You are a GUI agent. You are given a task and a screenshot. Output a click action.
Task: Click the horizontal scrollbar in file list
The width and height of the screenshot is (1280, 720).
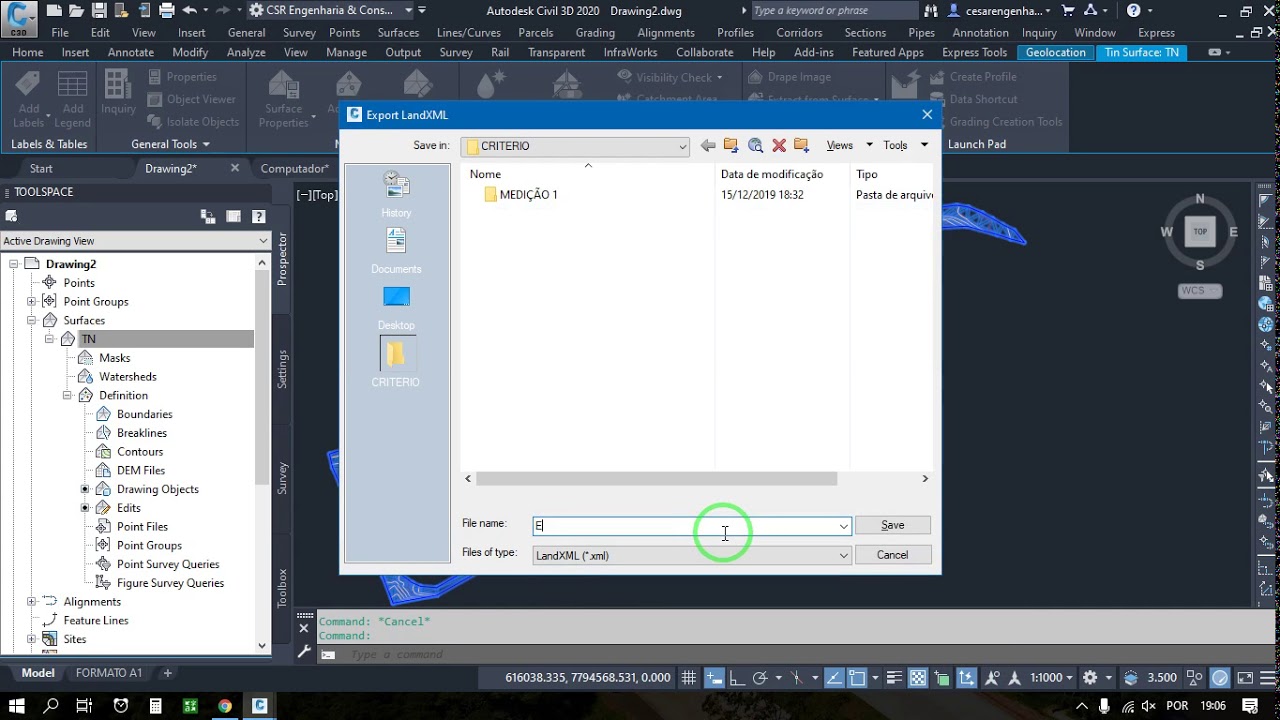point(656,478)
